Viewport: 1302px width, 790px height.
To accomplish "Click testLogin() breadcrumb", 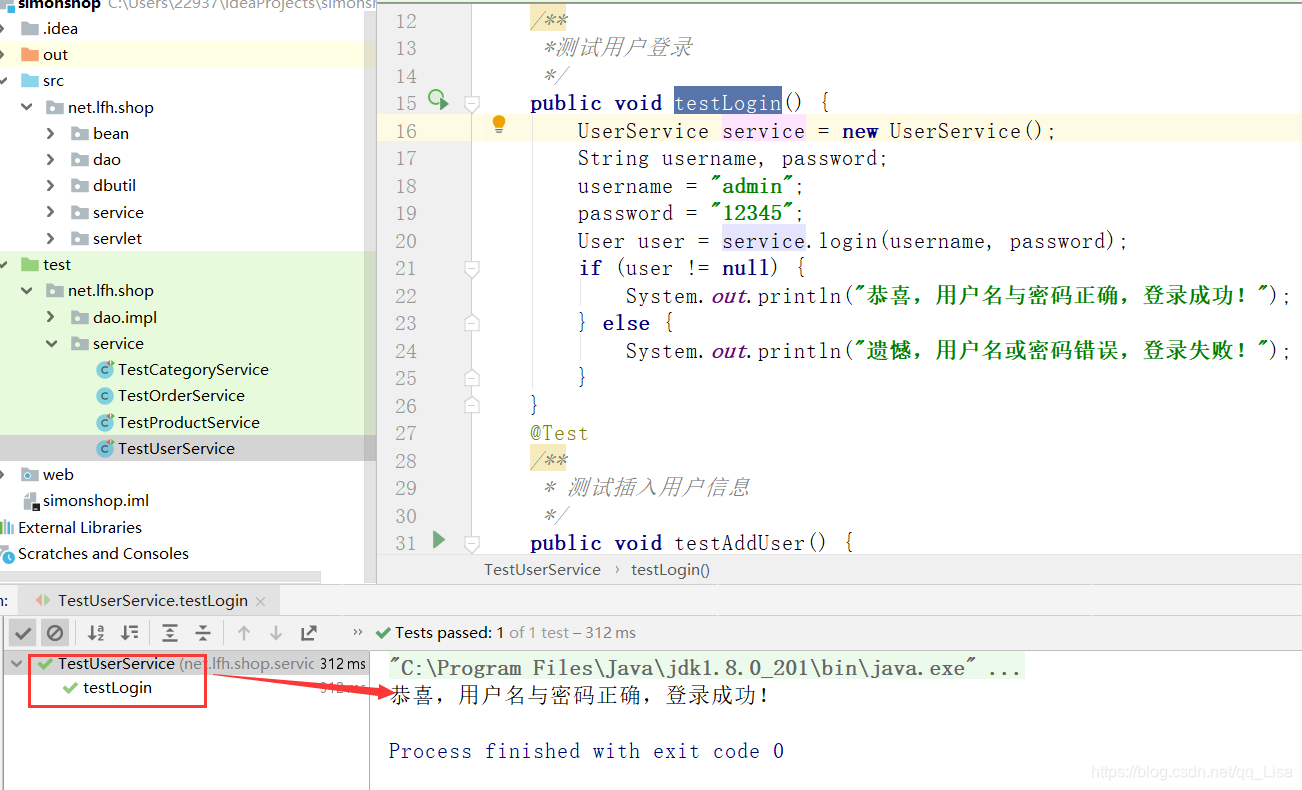I will [x=670, y=569].
